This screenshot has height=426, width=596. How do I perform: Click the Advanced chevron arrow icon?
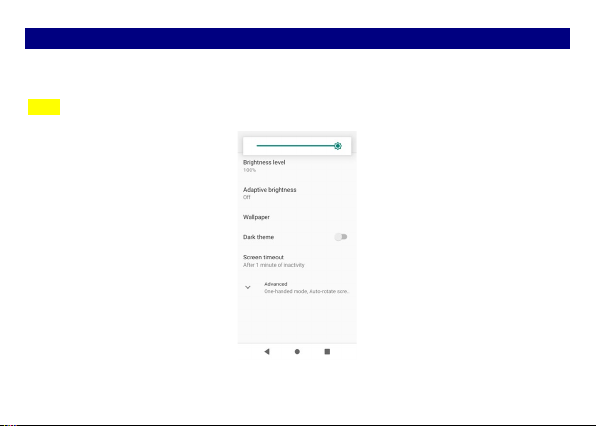point(248,287)
